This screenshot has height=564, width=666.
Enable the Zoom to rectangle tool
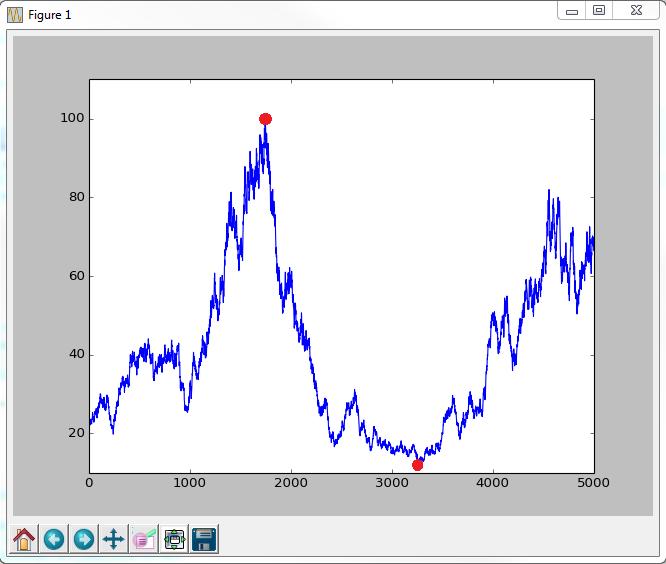[144, 540]
